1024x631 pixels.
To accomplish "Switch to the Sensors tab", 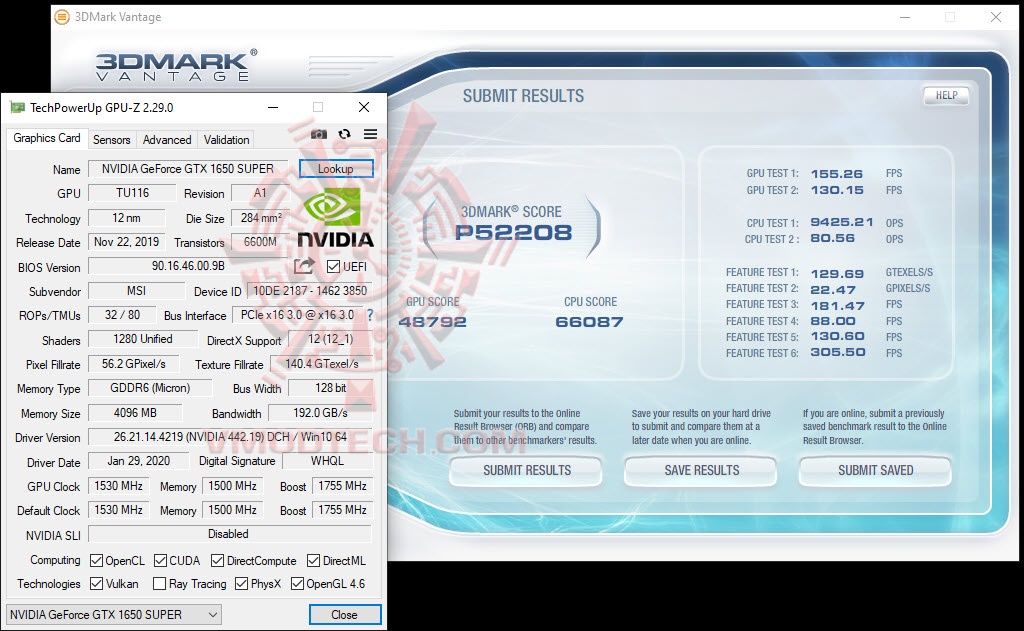I will coord(112,140).
